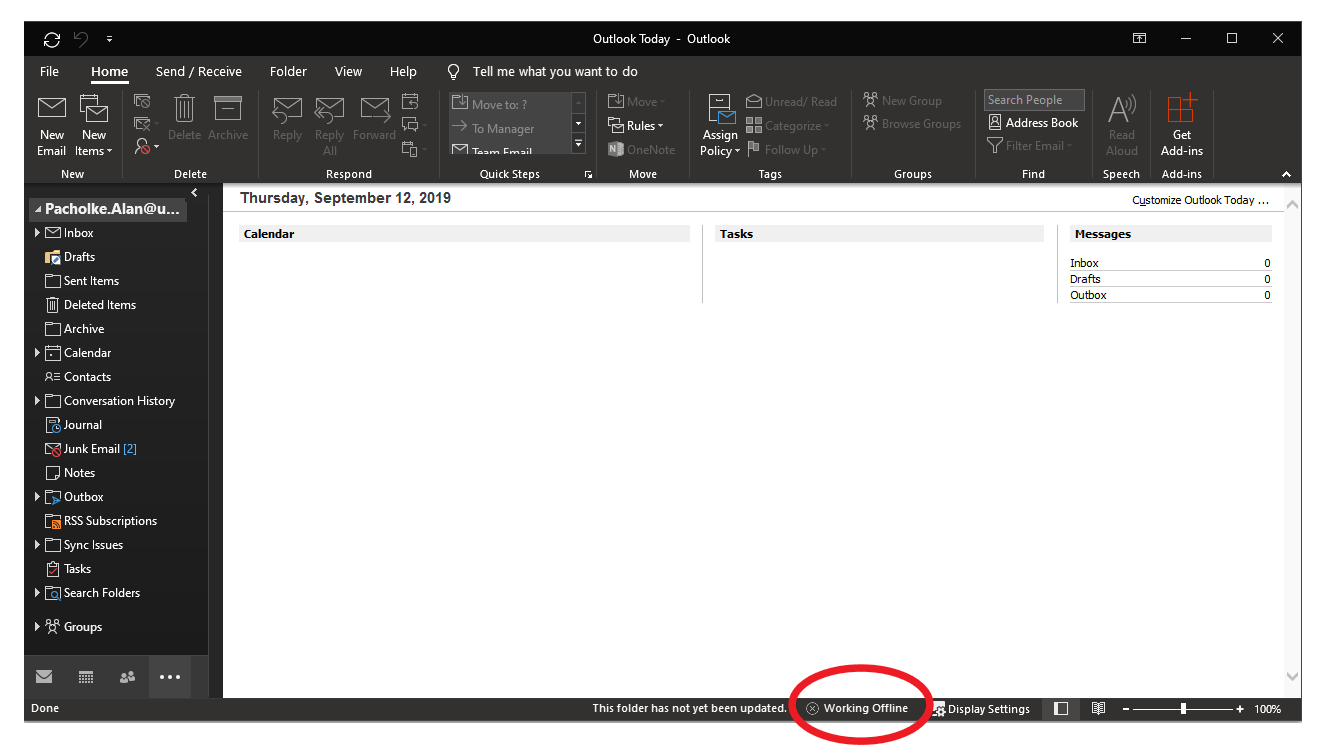The height and width of the screenshot is (755, 1328).
Task: Switch to the Home tab
Action: [110, 72]
